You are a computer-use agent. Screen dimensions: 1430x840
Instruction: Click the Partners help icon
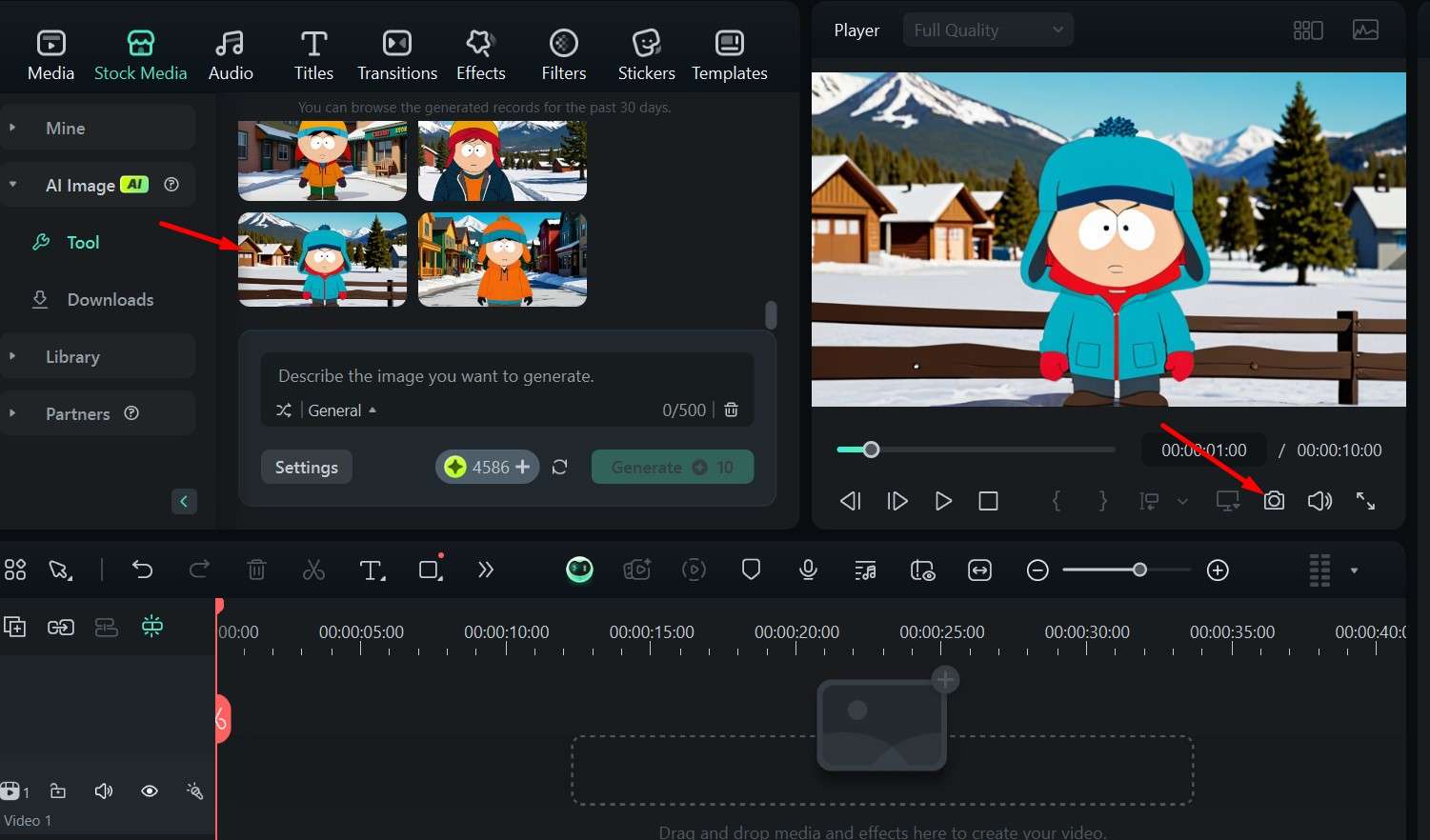point(132,413)
